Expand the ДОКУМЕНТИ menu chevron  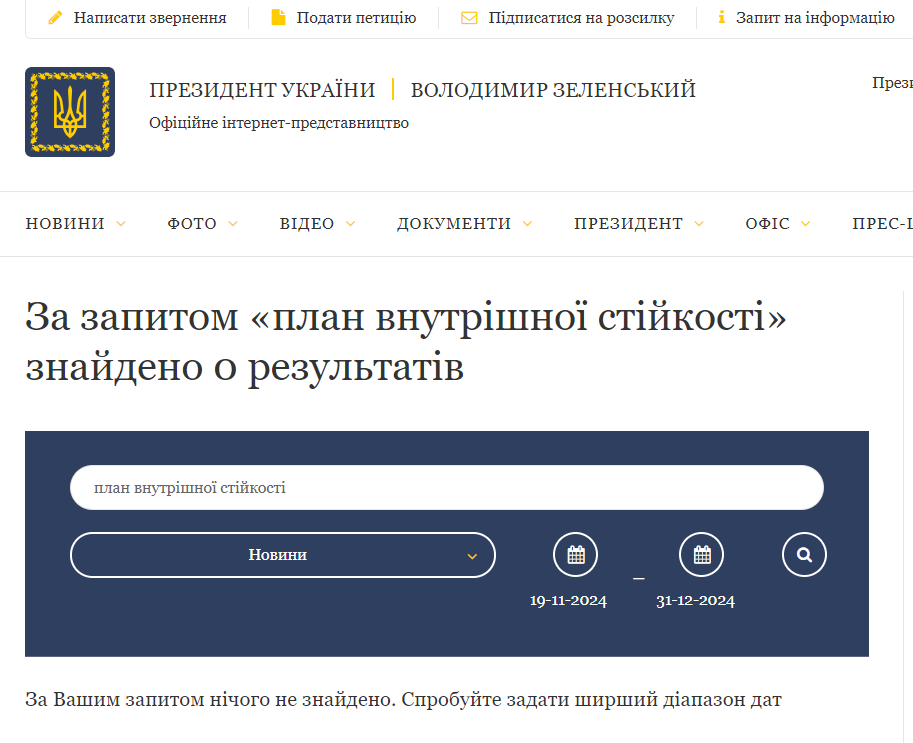click(x=529, y=225)
